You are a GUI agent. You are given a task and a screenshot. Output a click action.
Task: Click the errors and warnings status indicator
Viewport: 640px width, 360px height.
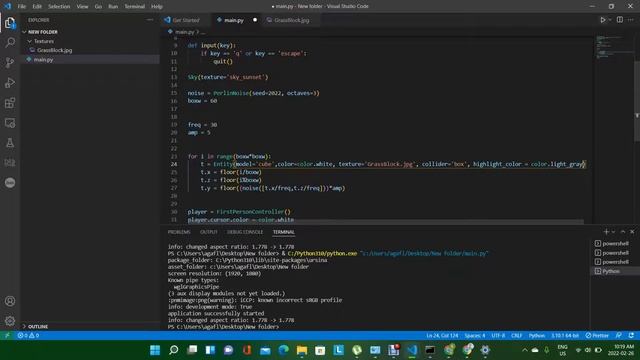(x=28, y=336)
